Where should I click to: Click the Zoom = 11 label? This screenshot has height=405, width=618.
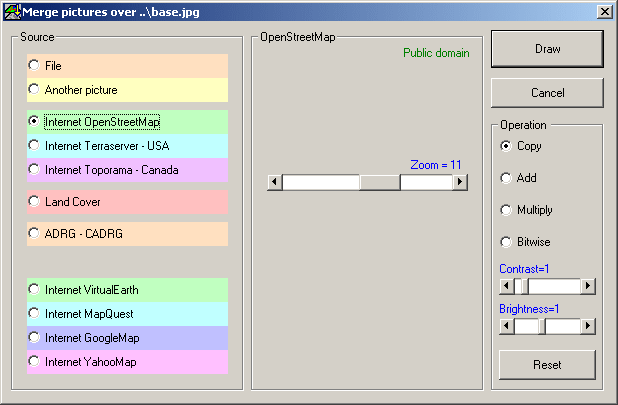point(436,165)
